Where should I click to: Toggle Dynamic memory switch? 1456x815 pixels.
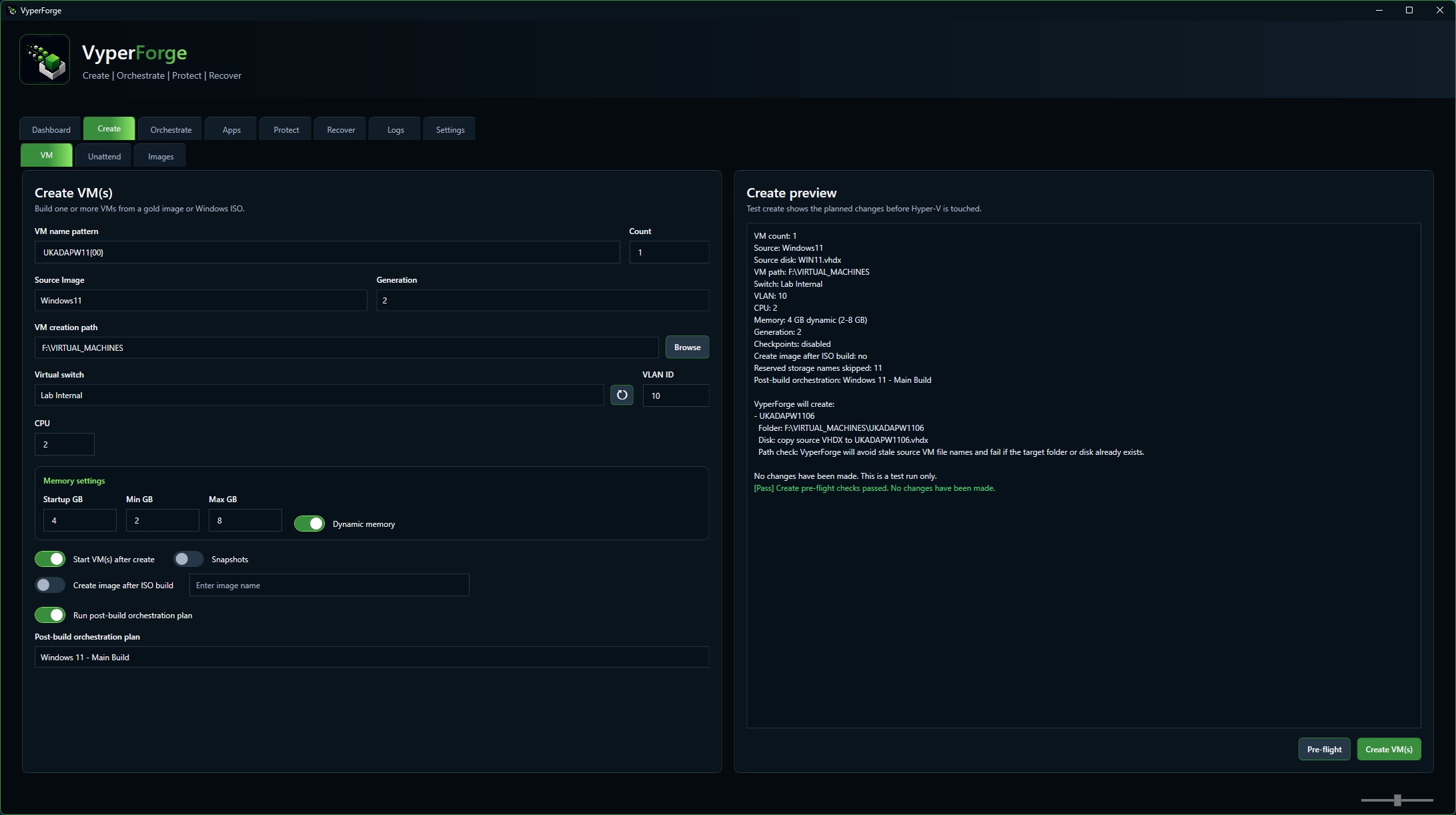point(309,524)
